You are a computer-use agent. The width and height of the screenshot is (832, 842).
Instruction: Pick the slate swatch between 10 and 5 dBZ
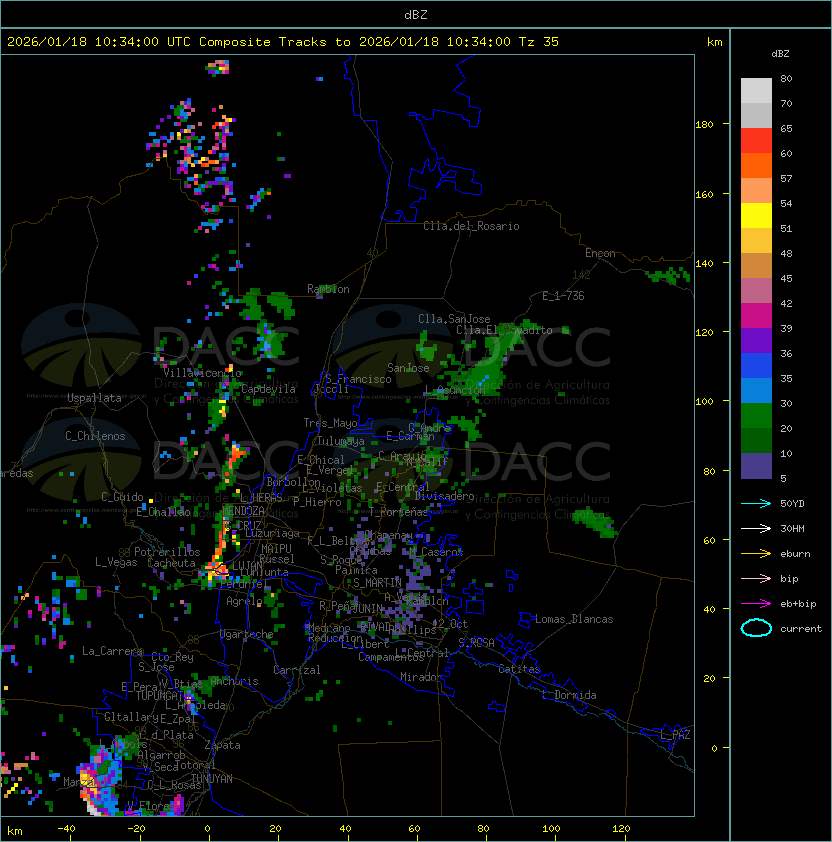[x=756, y=466]
